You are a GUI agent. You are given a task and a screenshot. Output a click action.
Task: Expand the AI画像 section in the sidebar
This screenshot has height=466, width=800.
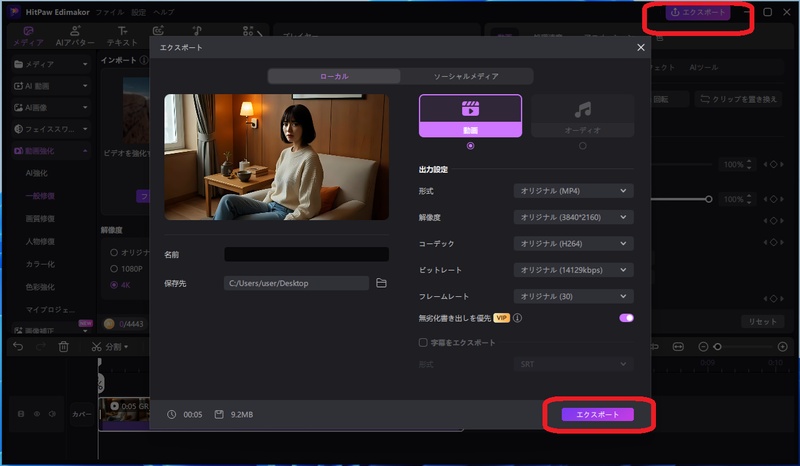pos(51,107)
